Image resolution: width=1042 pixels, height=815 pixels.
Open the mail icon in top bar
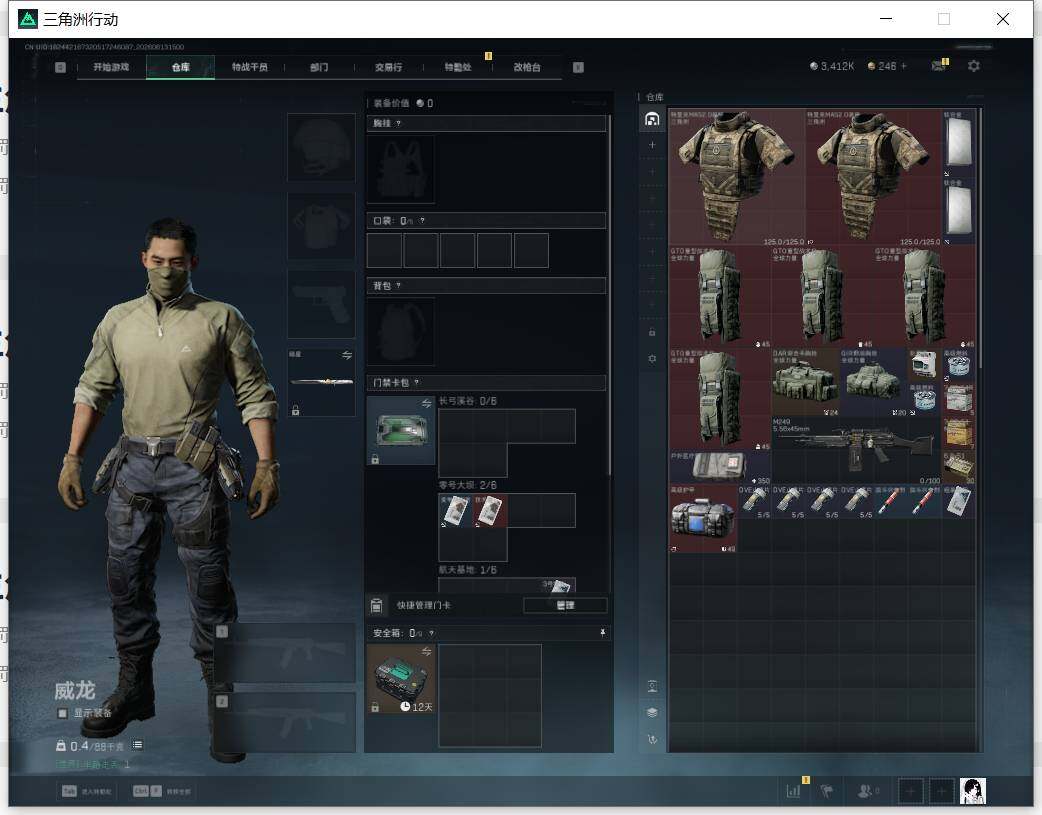(x=938, y=66)
